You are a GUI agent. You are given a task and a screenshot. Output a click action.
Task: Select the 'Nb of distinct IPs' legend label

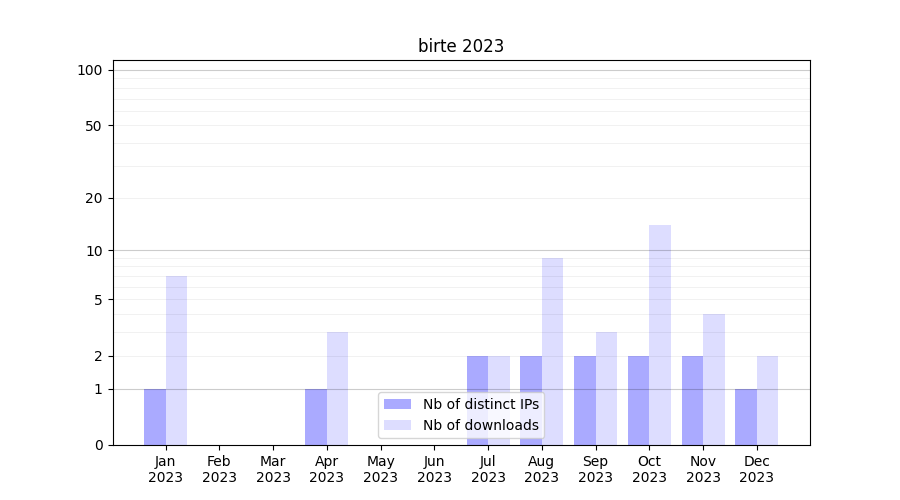480,404
